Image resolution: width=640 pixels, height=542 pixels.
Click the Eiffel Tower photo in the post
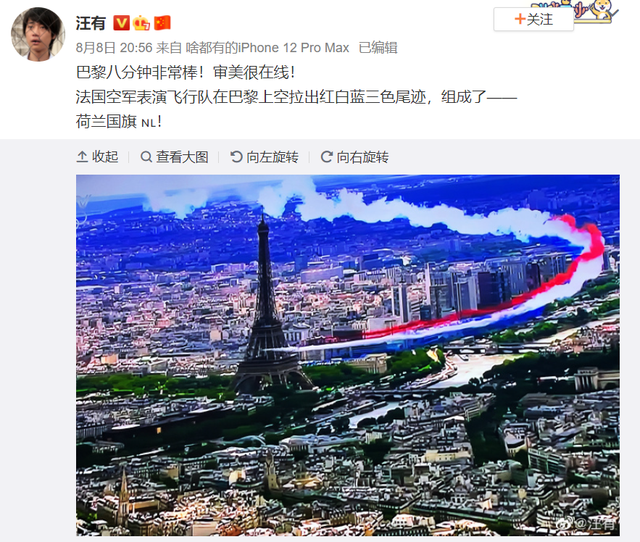click(348, 355)
